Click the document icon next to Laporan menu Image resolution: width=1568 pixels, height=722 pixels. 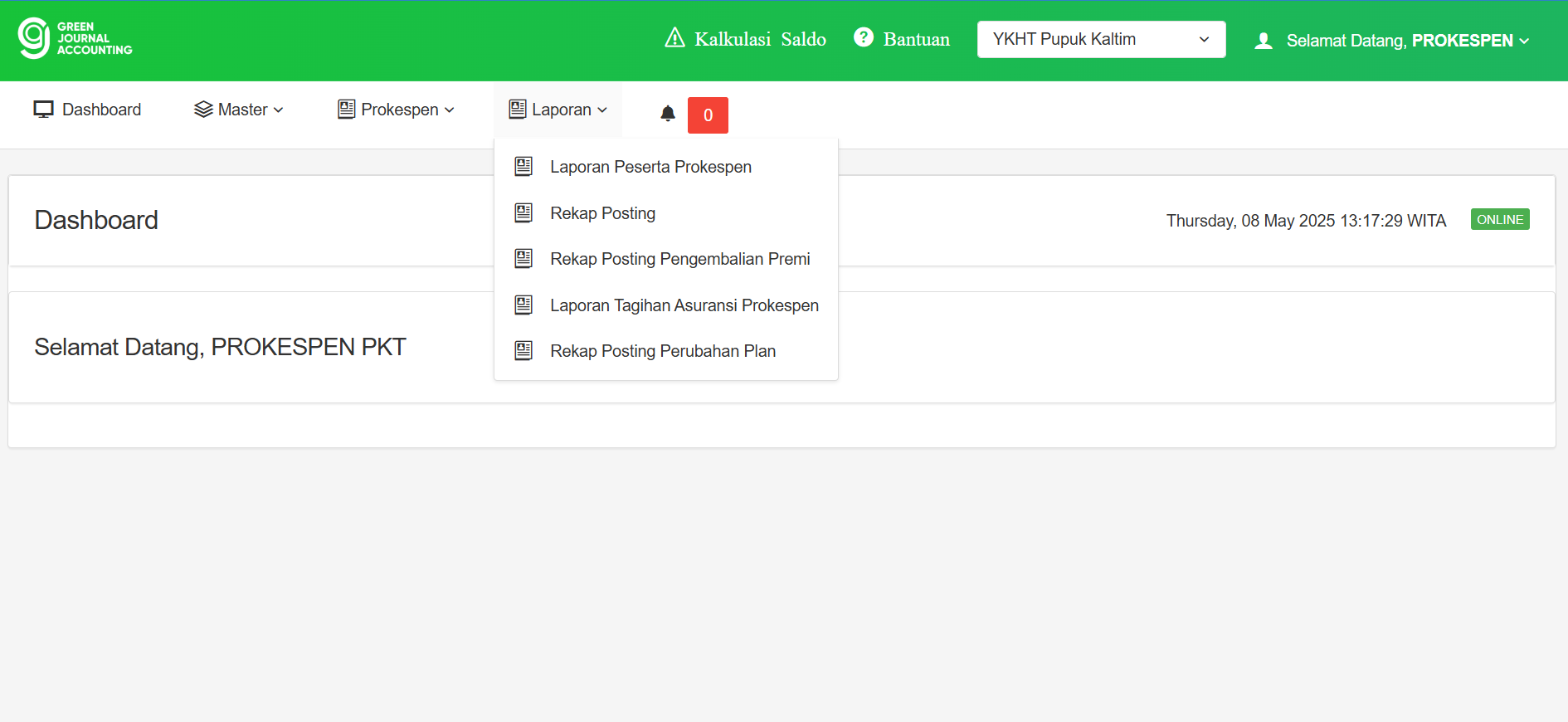(x=518, y=109)
